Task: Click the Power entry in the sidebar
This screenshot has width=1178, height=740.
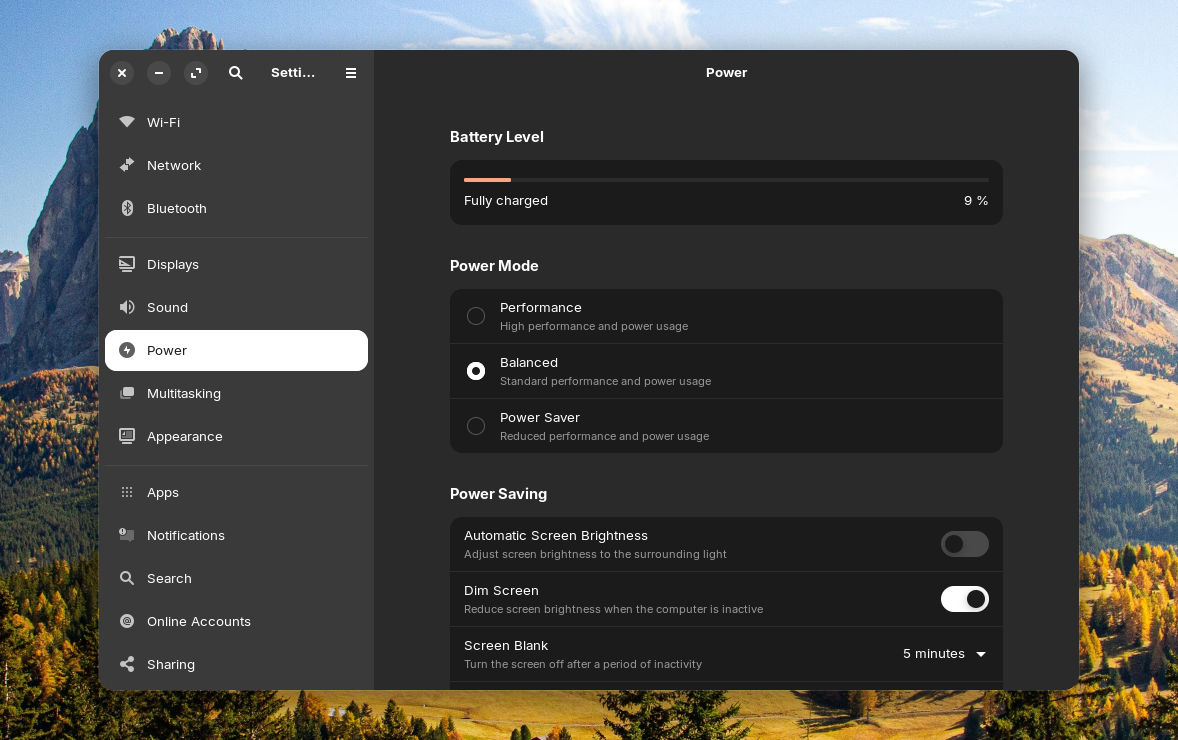Action: 166,350
